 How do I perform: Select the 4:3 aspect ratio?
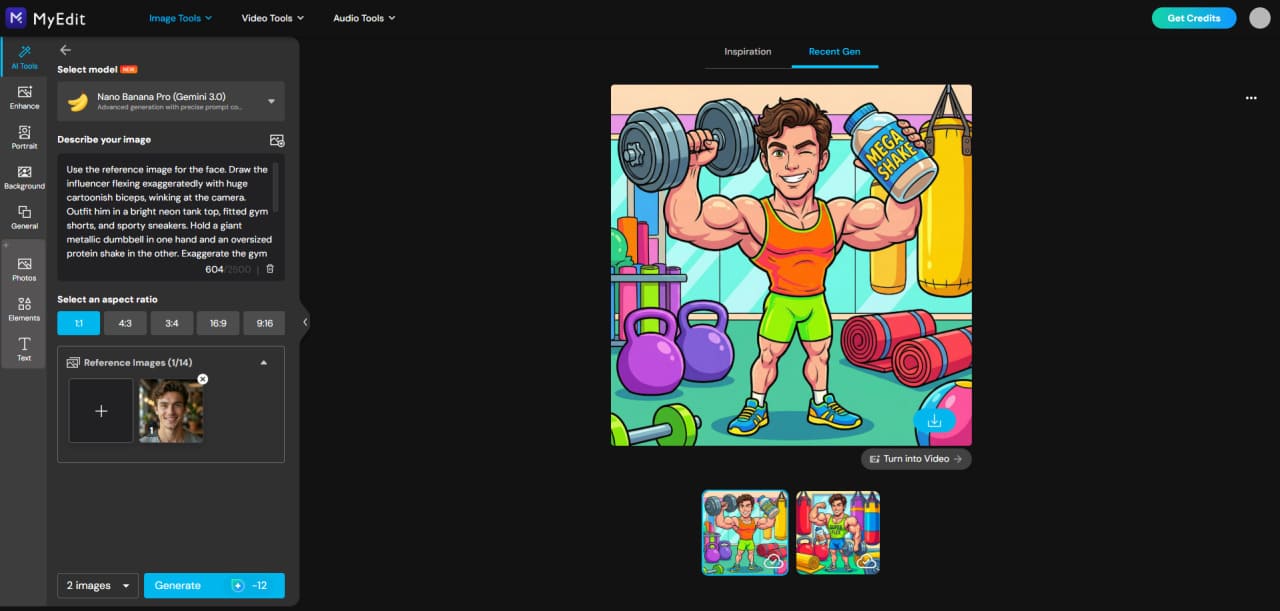(x=125, y=323)
